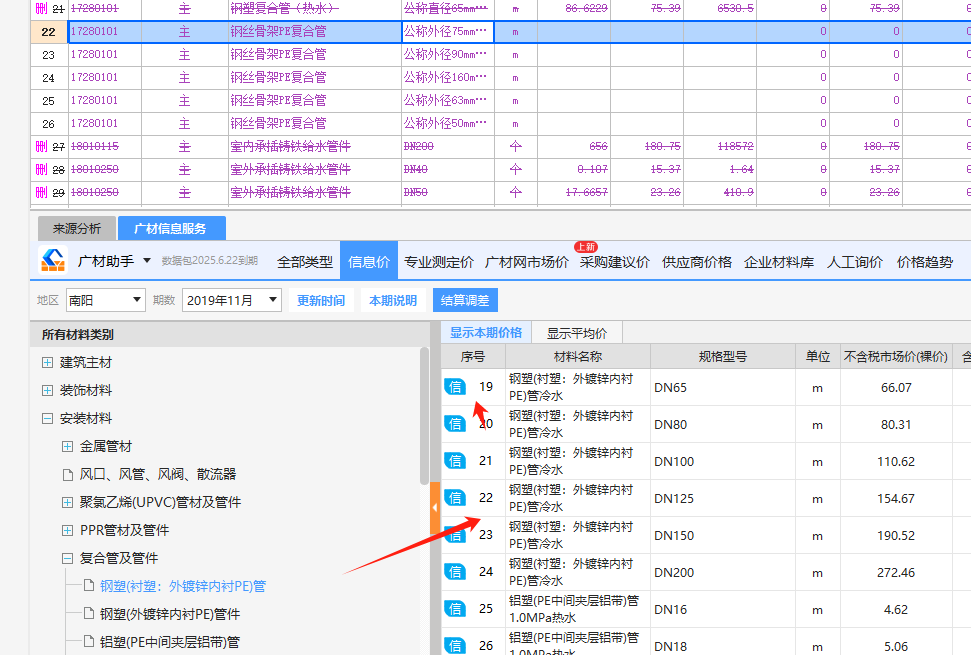The width and height of the screenshot is (971, 655).
Task: Click the 单位 column header
Action: click(x=817, y=357)
